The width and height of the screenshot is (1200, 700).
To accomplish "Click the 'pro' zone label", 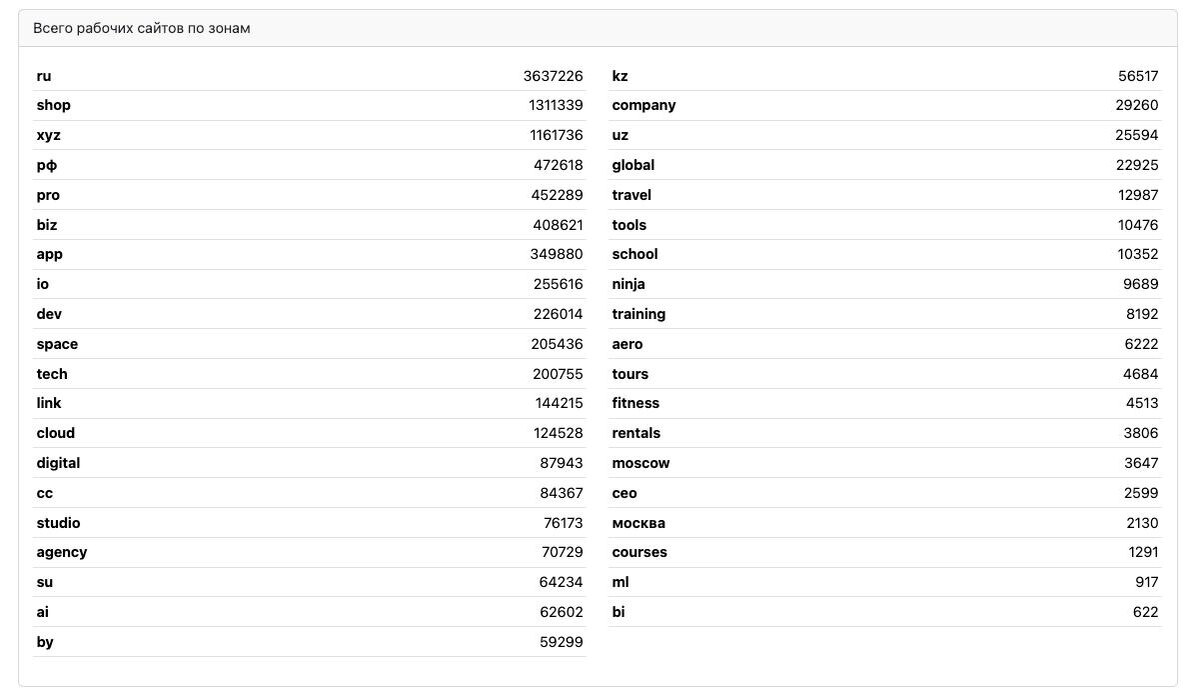I will click(x=48, y=195).
